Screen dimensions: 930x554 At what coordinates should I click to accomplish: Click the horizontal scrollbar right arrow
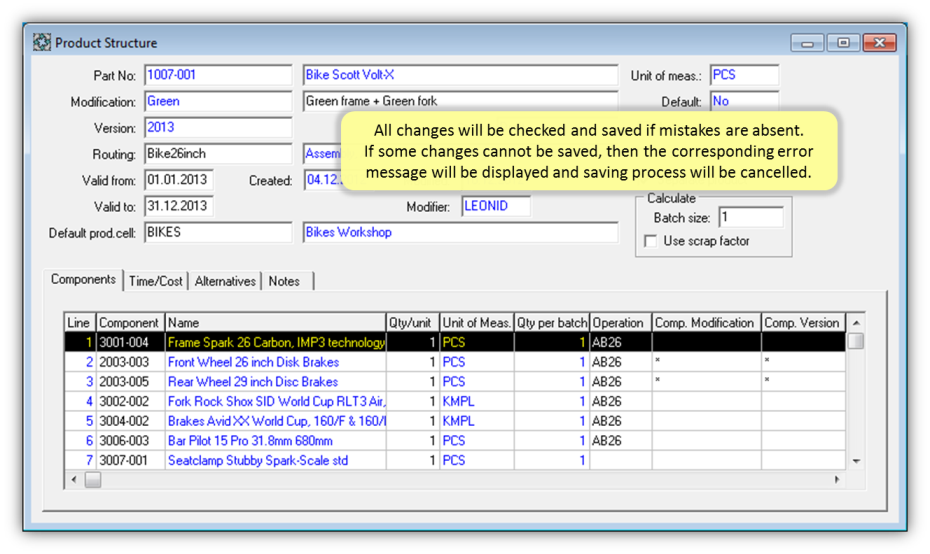tap(837, 479)
